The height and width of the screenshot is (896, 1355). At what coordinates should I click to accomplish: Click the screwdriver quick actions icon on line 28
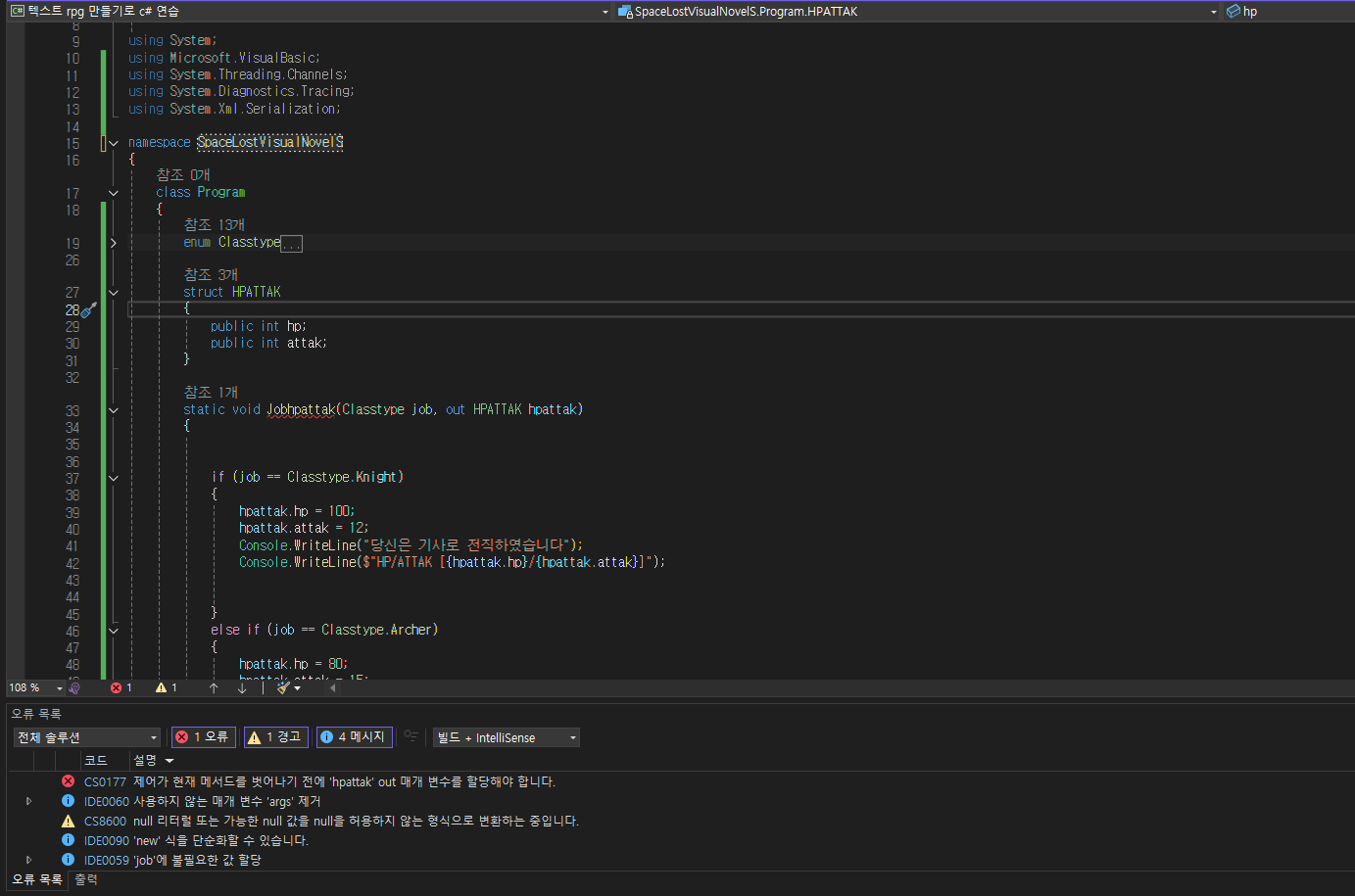click(89, 309)
